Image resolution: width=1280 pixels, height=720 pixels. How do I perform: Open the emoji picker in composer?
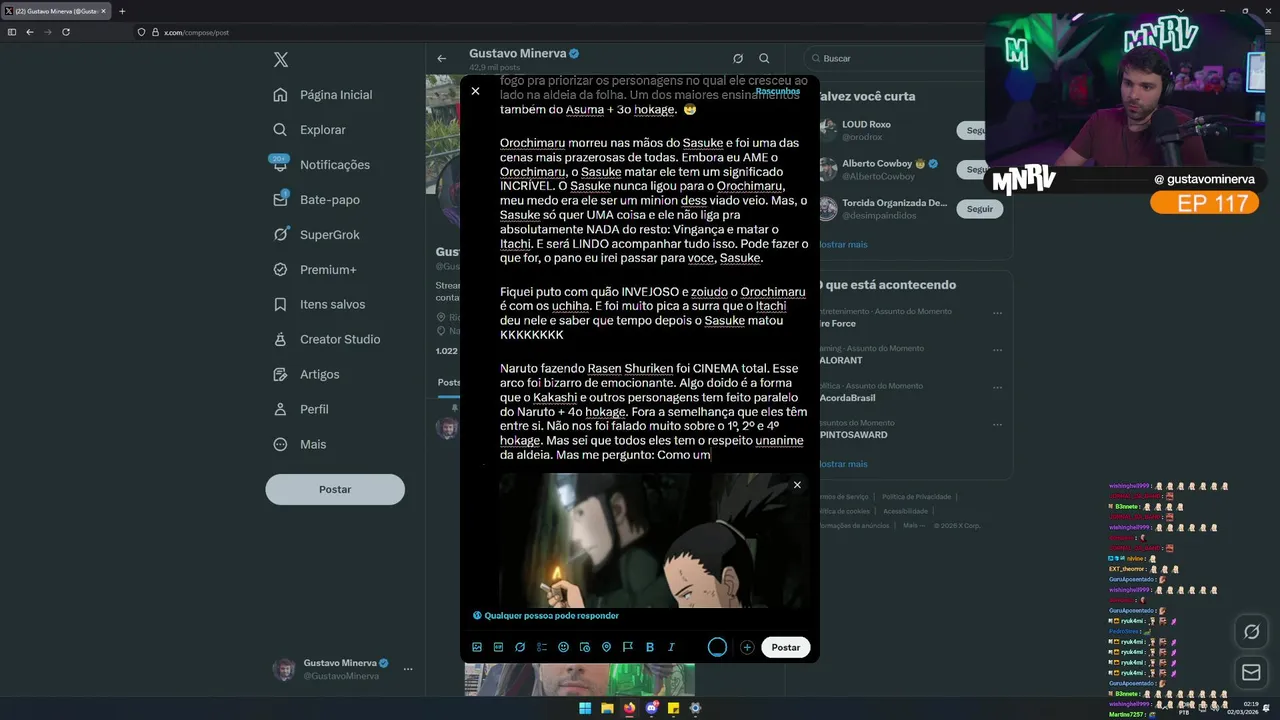(x=563, y=647)
